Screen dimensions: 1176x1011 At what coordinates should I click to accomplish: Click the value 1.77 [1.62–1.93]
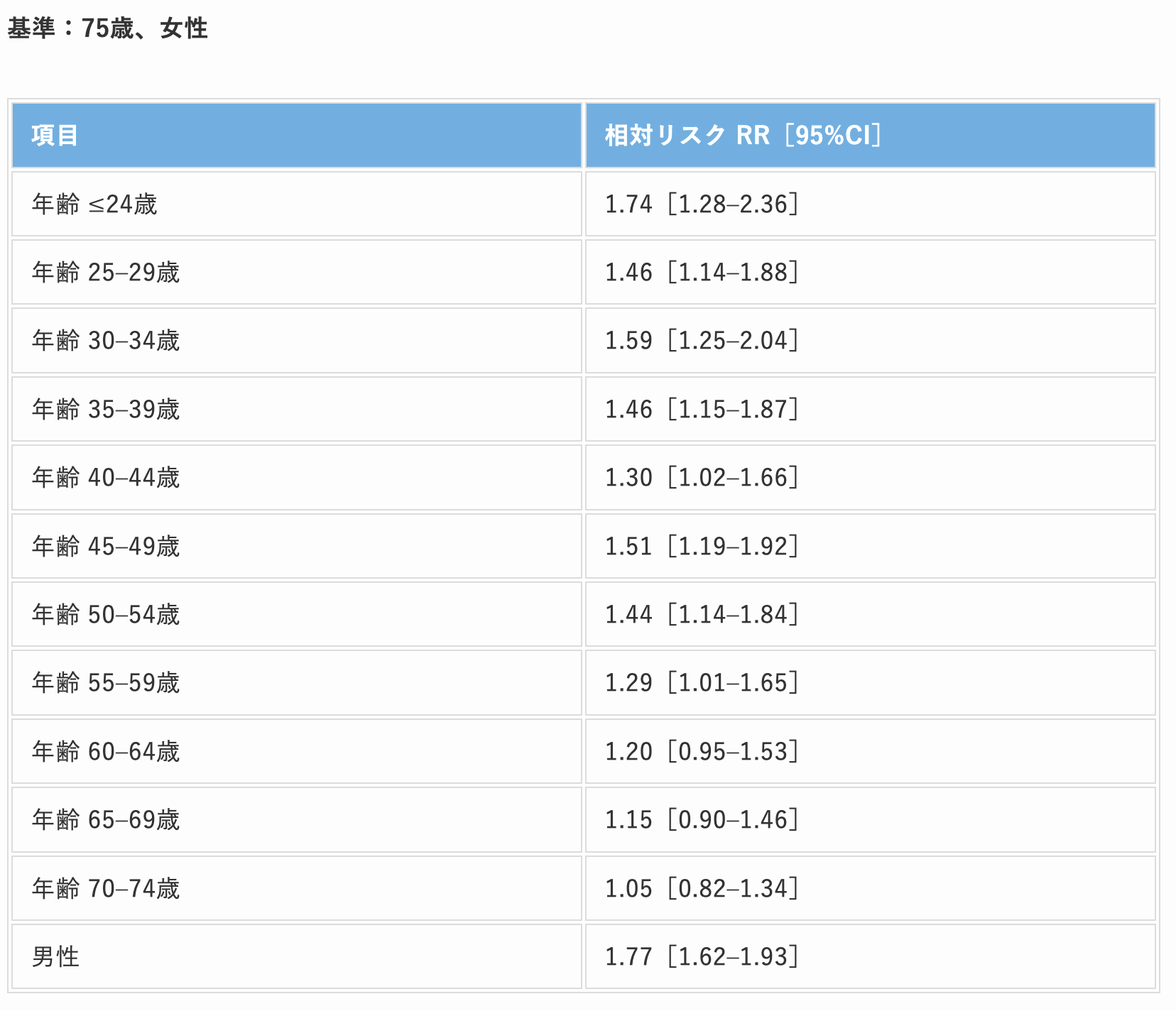pyautogui.click(x=701, y=957)
